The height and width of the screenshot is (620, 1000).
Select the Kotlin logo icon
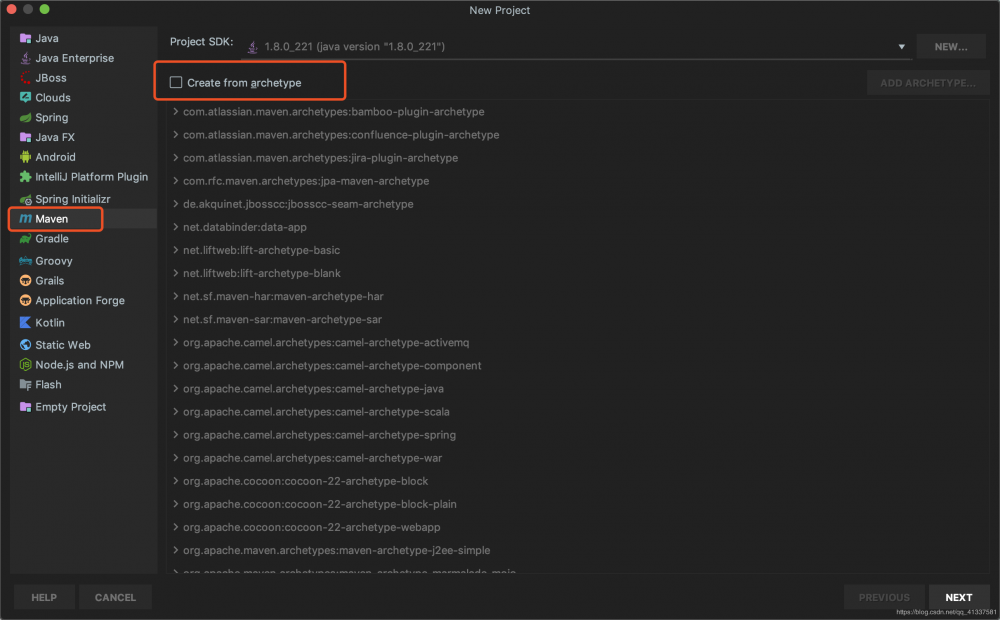click(x=26, y=323)
